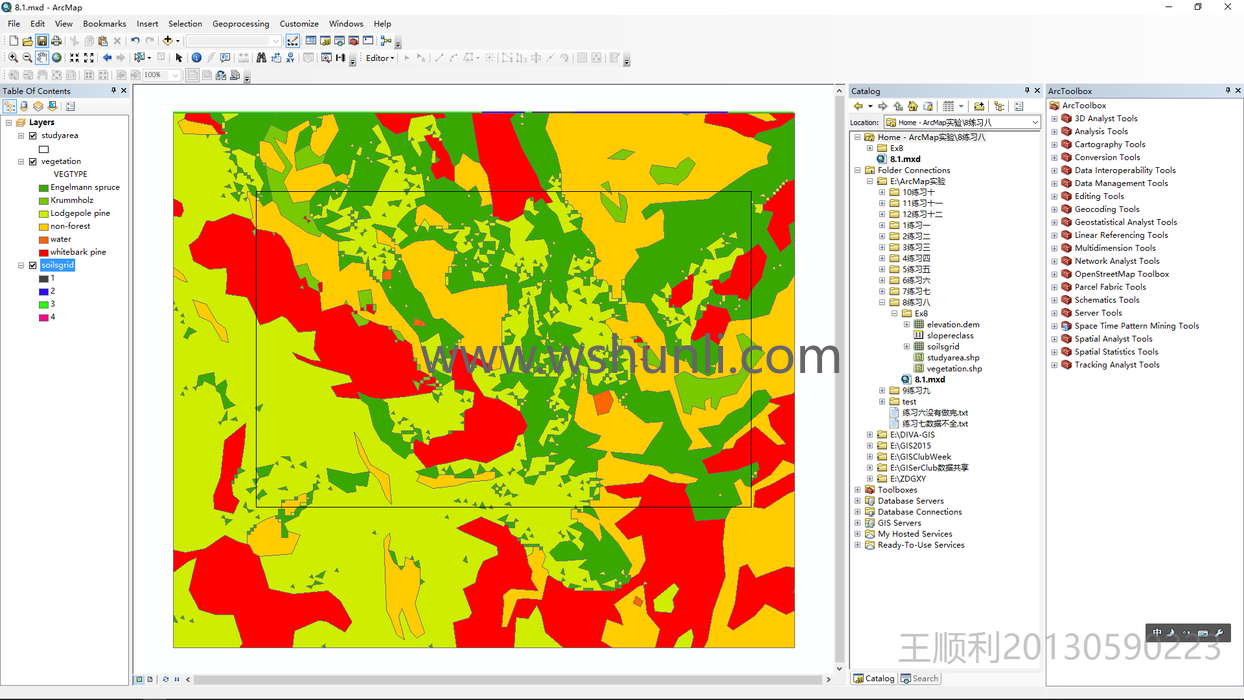Click the Find binoculars icon
The width and height of the screenshot is (1244, 700).
pos(261,58)
